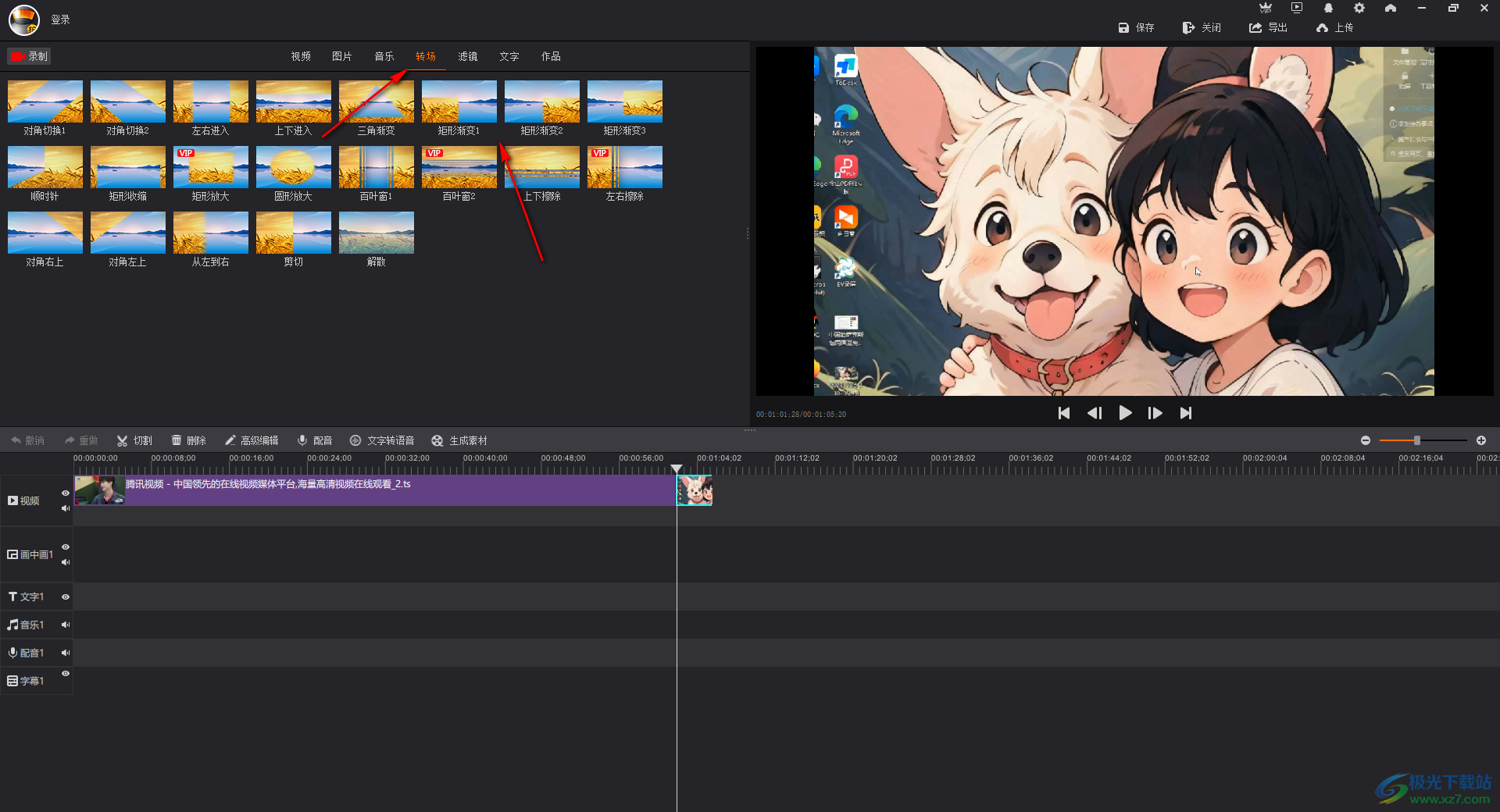This screenshot has width=1500, height=812.
Task: Open the settings gear icon
Action: (1359, 8)
